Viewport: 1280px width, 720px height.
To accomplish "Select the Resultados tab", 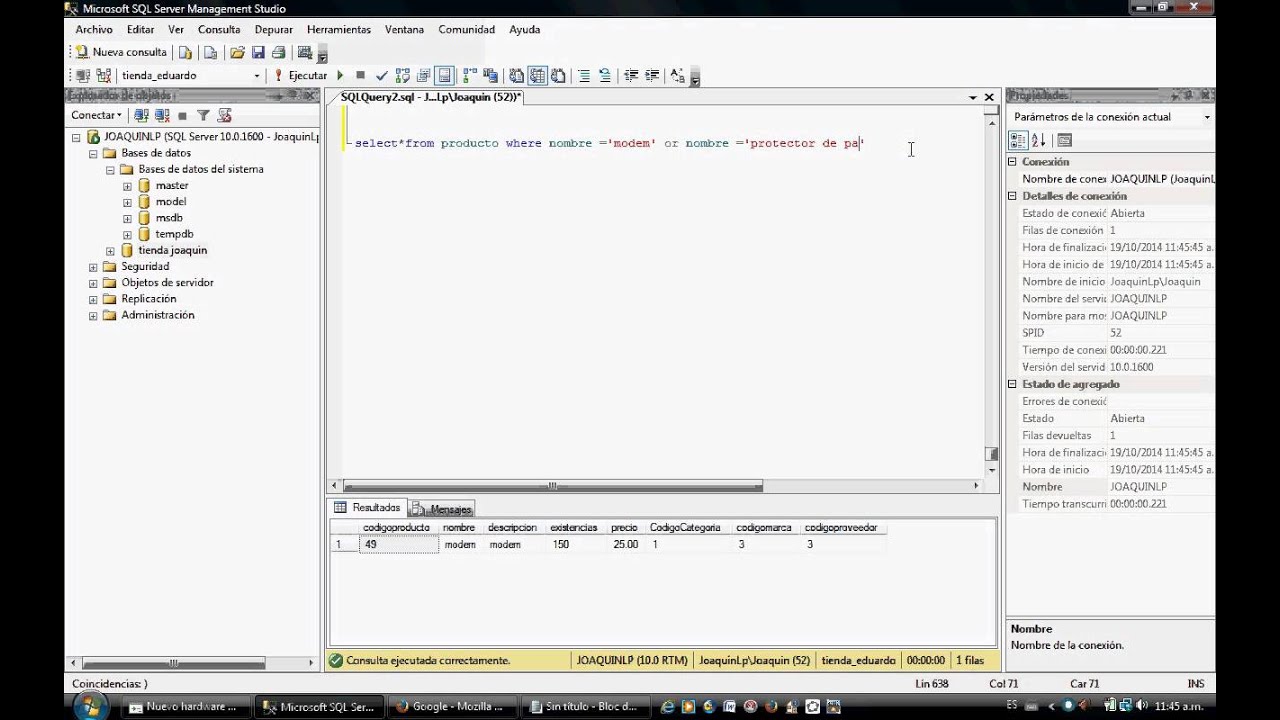I will [x=368, y=508].
